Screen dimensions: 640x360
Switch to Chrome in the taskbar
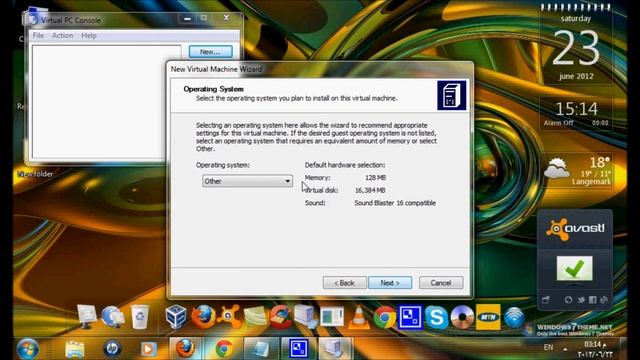point(224,349)
